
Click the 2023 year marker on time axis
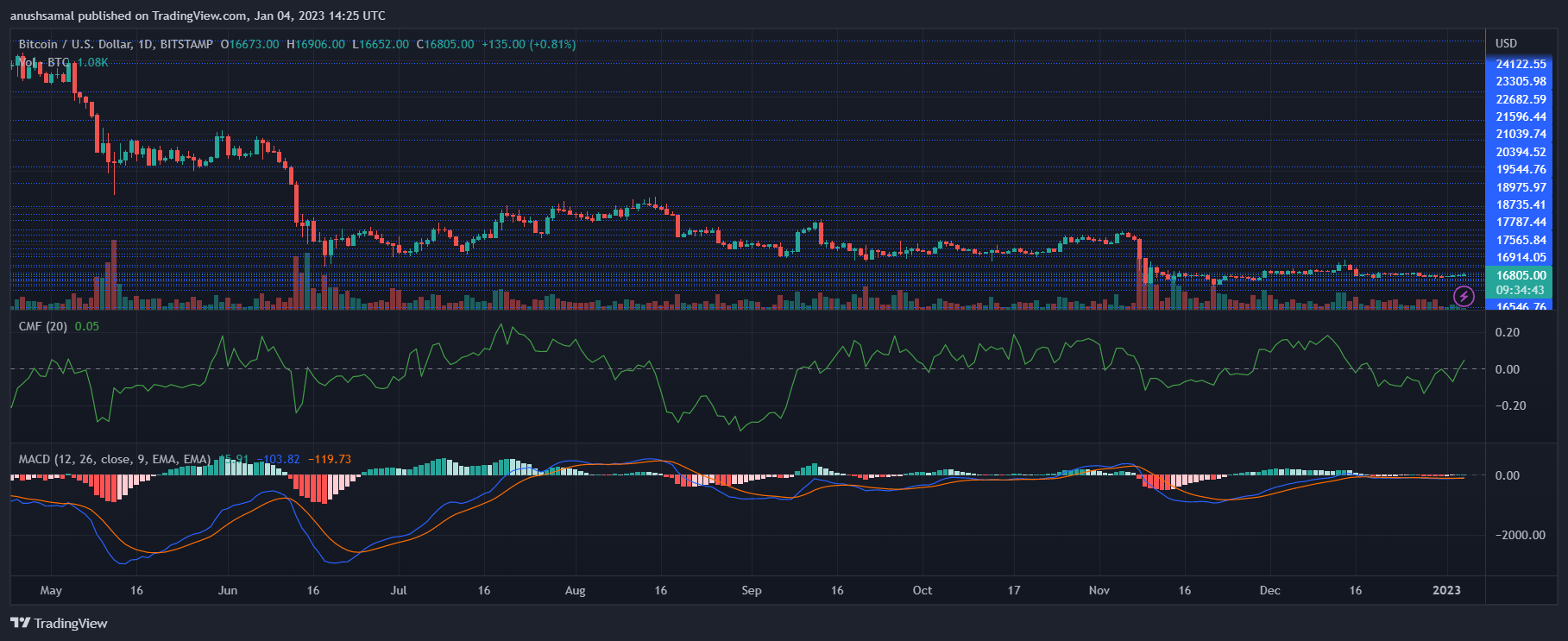click(1446, 590)
